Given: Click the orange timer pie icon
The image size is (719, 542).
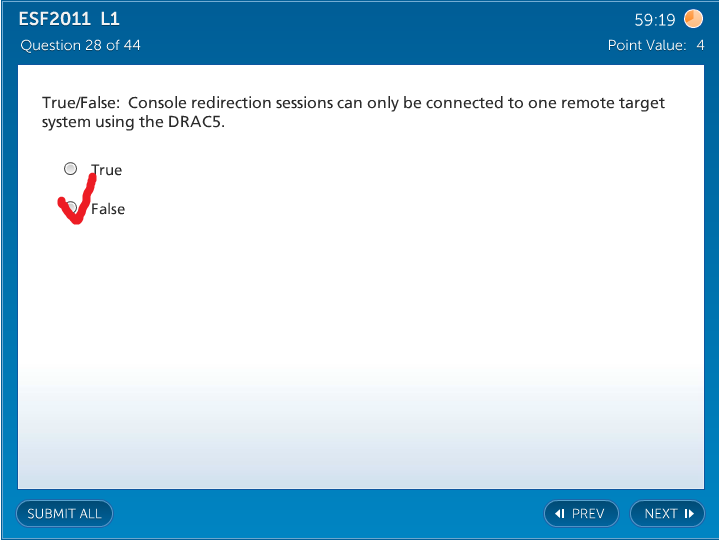Looking at the screenshot, I should click(x=693, y=19).
